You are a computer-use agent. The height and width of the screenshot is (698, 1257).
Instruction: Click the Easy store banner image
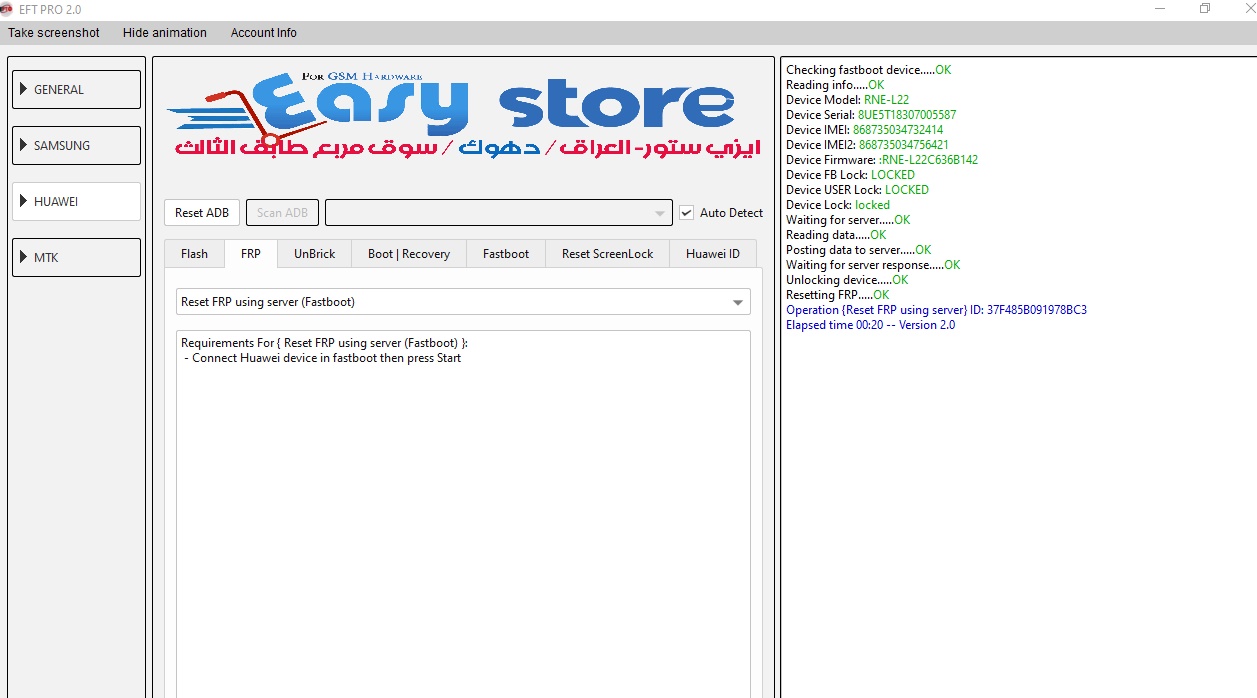[463, 117]
